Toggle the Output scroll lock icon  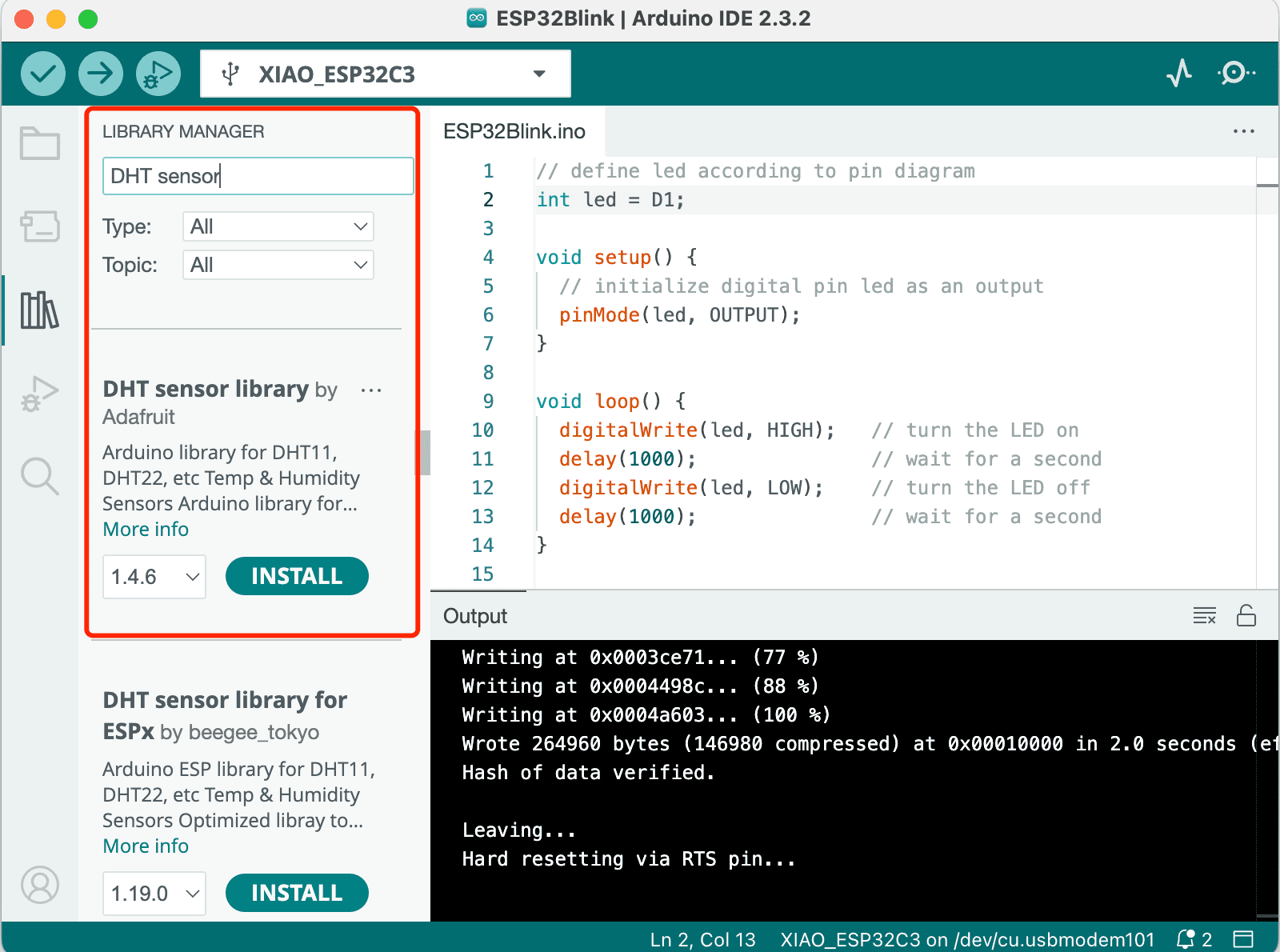click(x=1246, y=615)
